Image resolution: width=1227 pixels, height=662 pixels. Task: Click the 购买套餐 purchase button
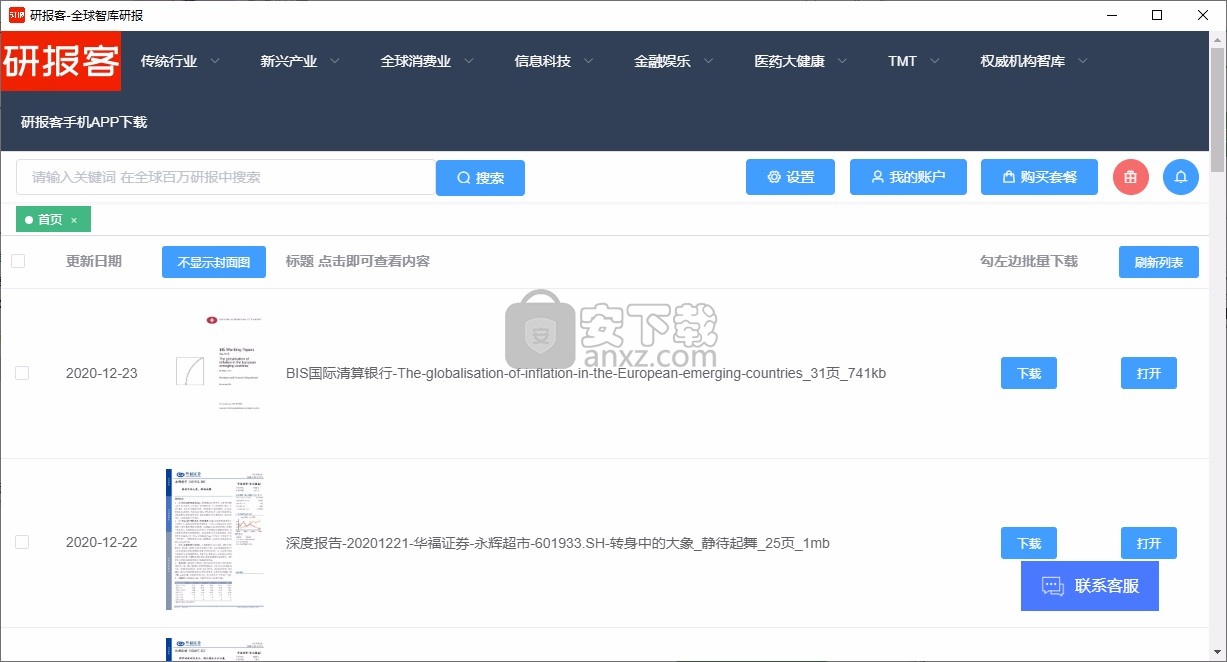coord(1039,177)
